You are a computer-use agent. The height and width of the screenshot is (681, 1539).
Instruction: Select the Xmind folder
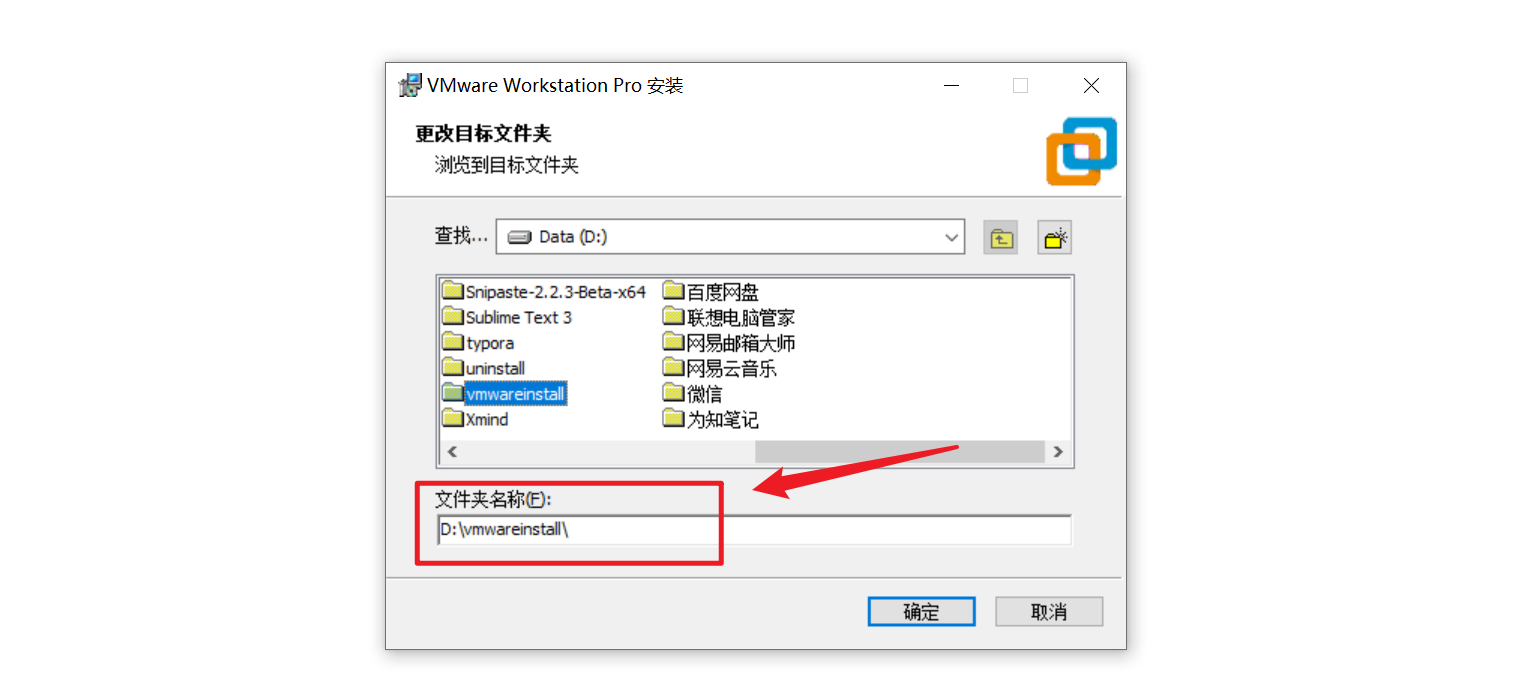coord(476,419)
